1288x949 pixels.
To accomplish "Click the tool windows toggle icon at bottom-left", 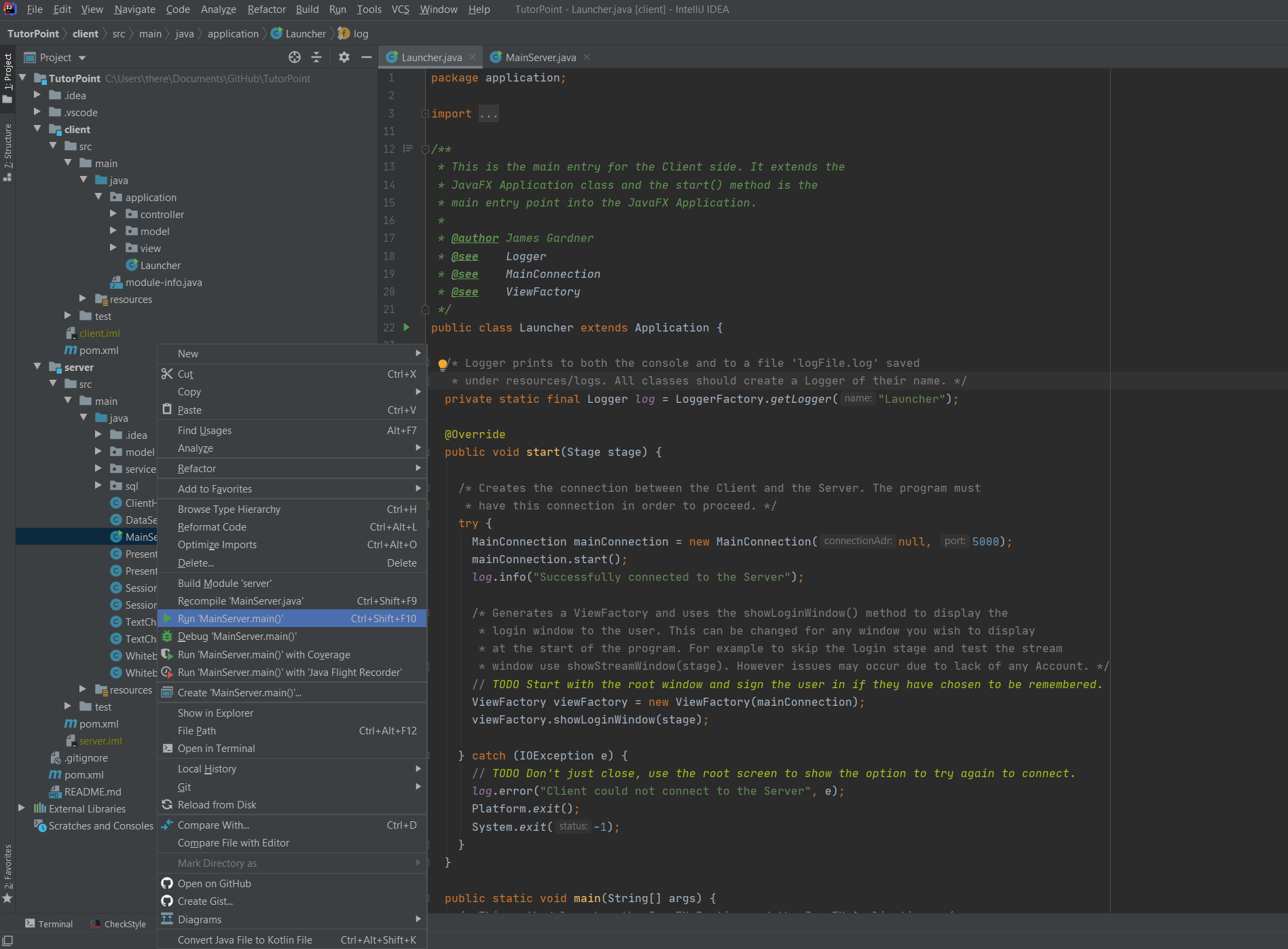I will coord(7,941).
